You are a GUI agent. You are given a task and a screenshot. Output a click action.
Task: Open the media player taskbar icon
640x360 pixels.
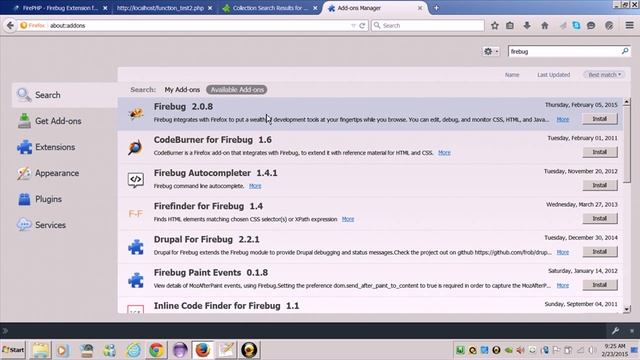coord(63,350)
